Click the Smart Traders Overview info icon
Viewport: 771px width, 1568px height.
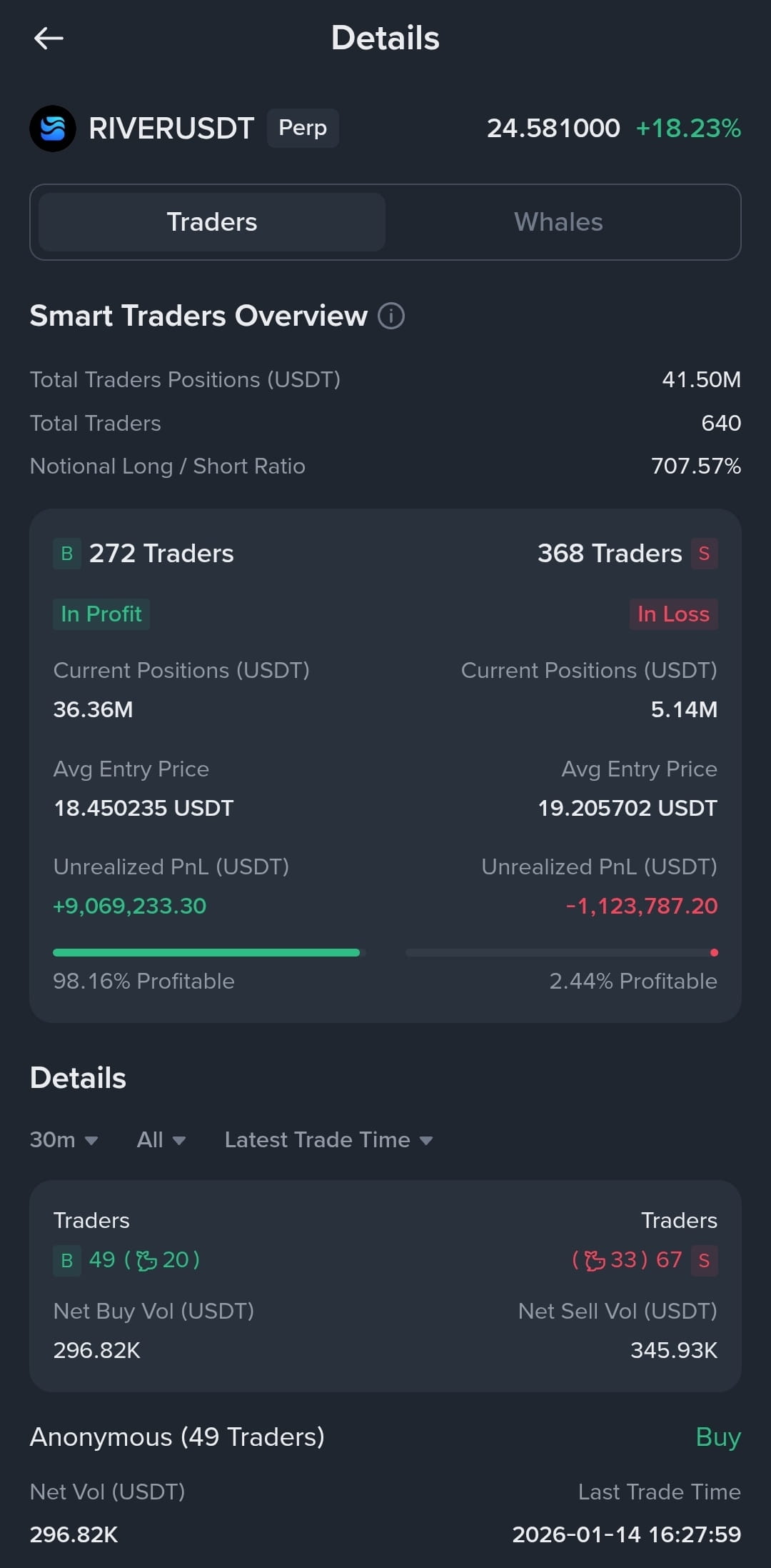tap(391, 316)
